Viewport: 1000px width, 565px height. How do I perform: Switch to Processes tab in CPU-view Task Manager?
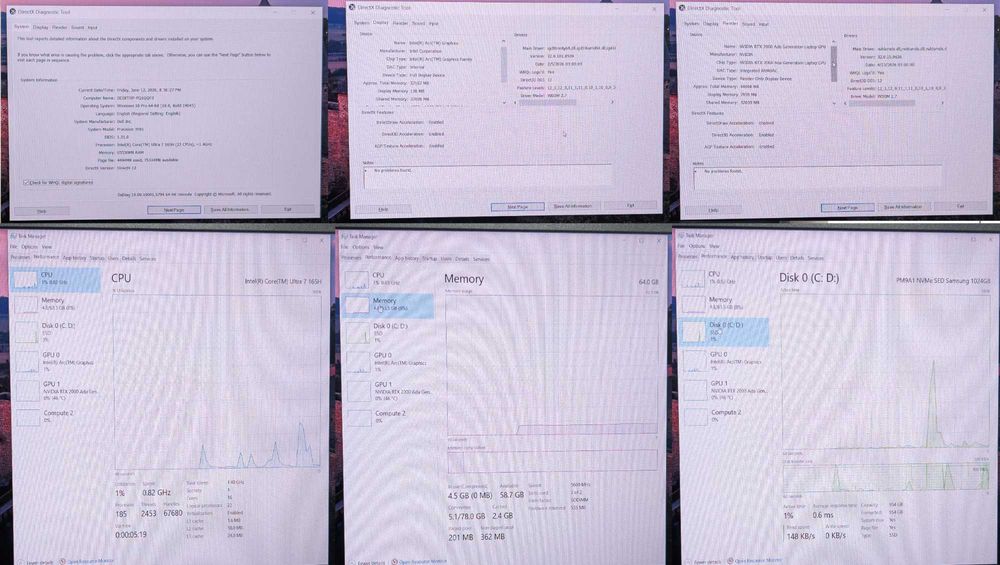click(20, 258)
